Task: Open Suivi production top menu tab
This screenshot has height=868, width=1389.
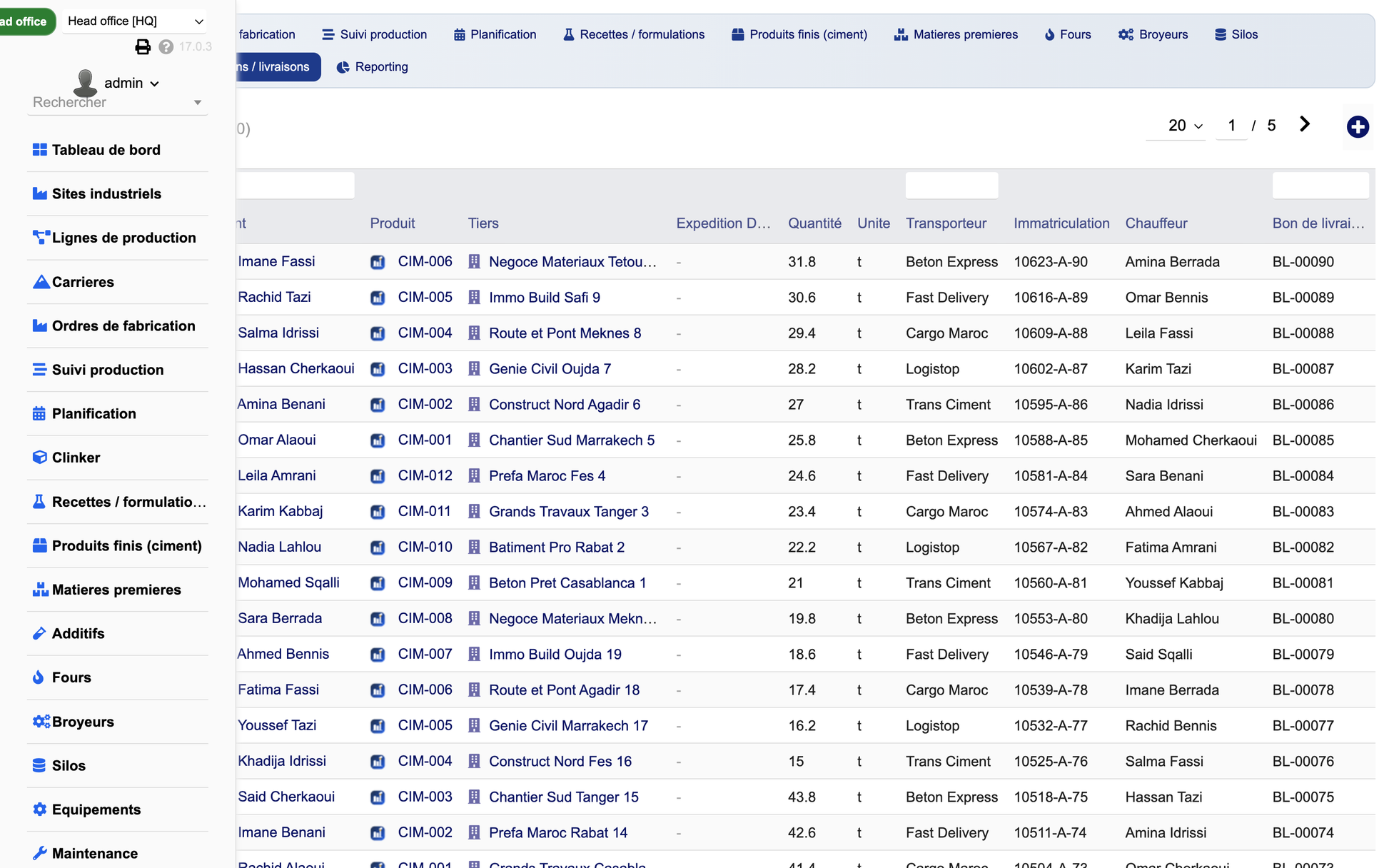Action: pyautogui.click(x=375, y=34)
